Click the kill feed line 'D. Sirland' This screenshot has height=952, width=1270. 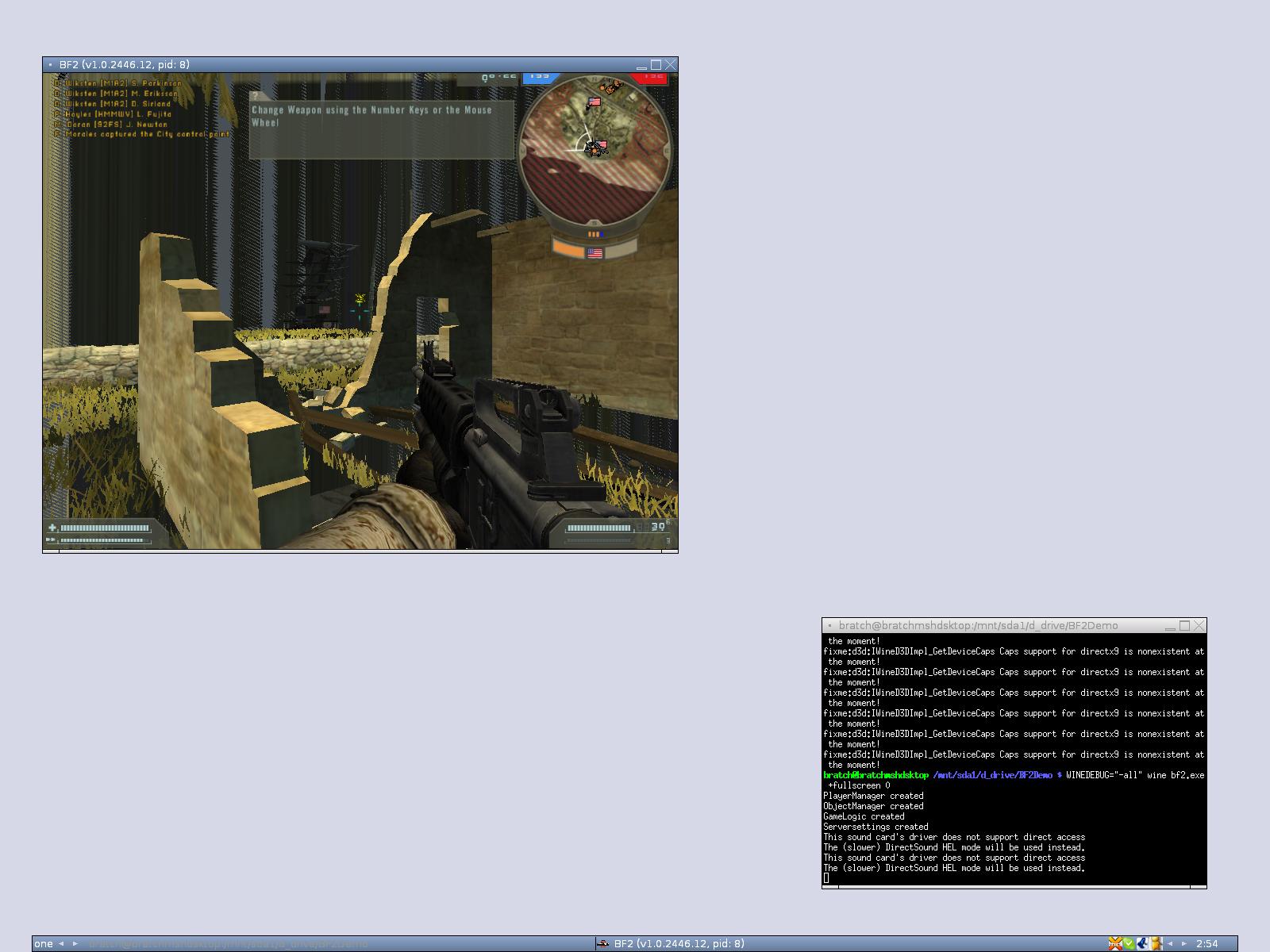point(113,103)
